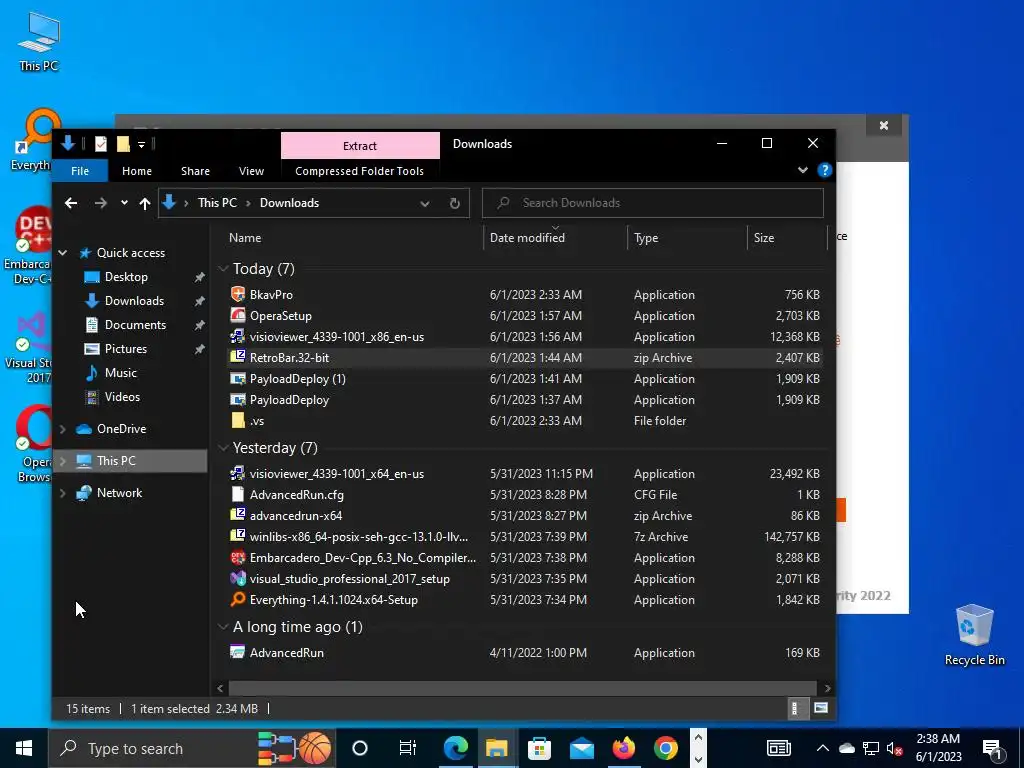This screenshot has height=768, width=1024.
Task: Select the Everything-1.4.1.1024.x64-Setup icon
Action: (x=238, y=600)
